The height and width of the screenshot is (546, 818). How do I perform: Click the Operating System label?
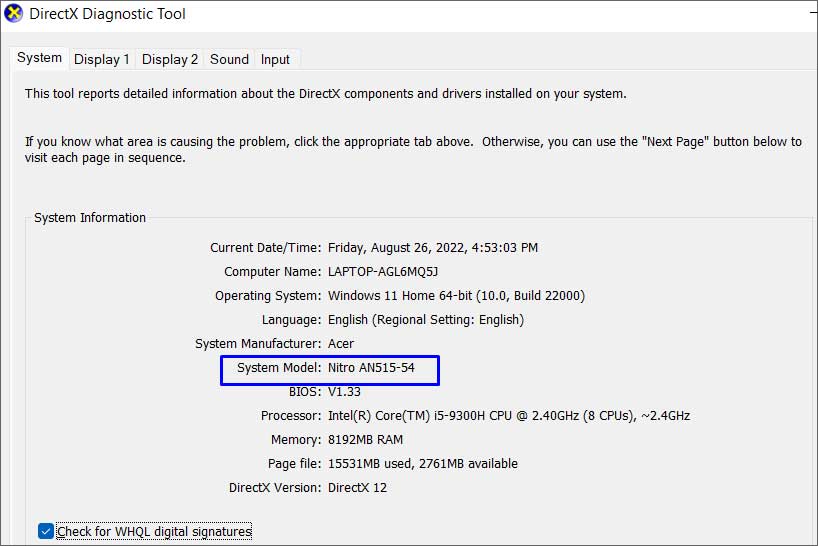pos(268,296)
